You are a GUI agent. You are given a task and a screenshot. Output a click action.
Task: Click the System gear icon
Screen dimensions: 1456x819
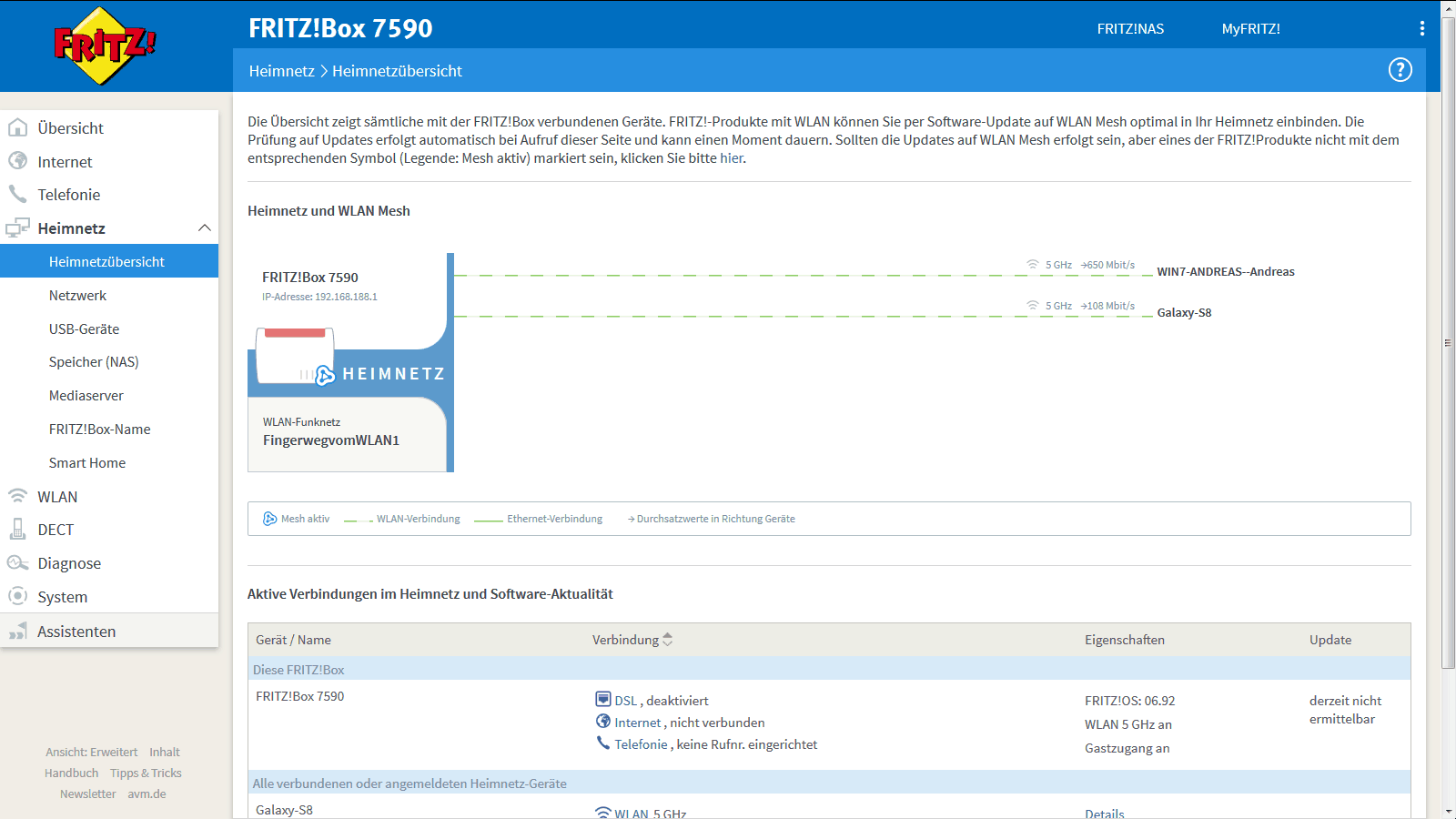tap(17, 596)
